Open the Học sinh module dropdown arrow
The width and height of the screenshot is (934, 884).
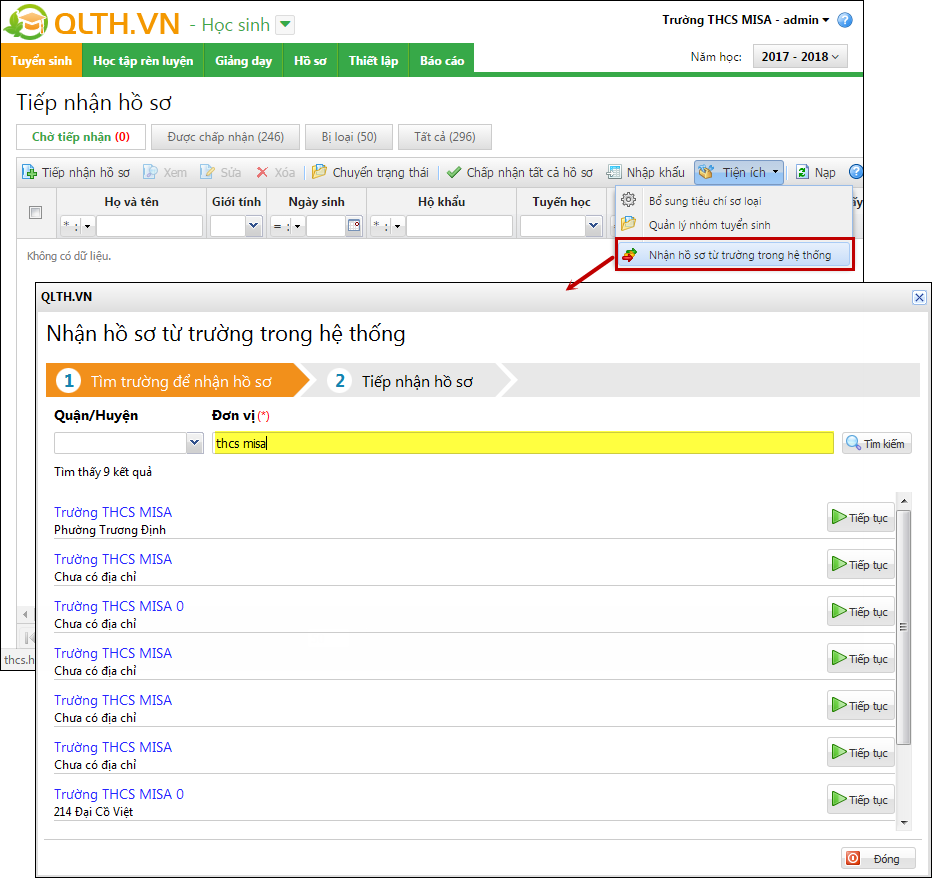285,24
